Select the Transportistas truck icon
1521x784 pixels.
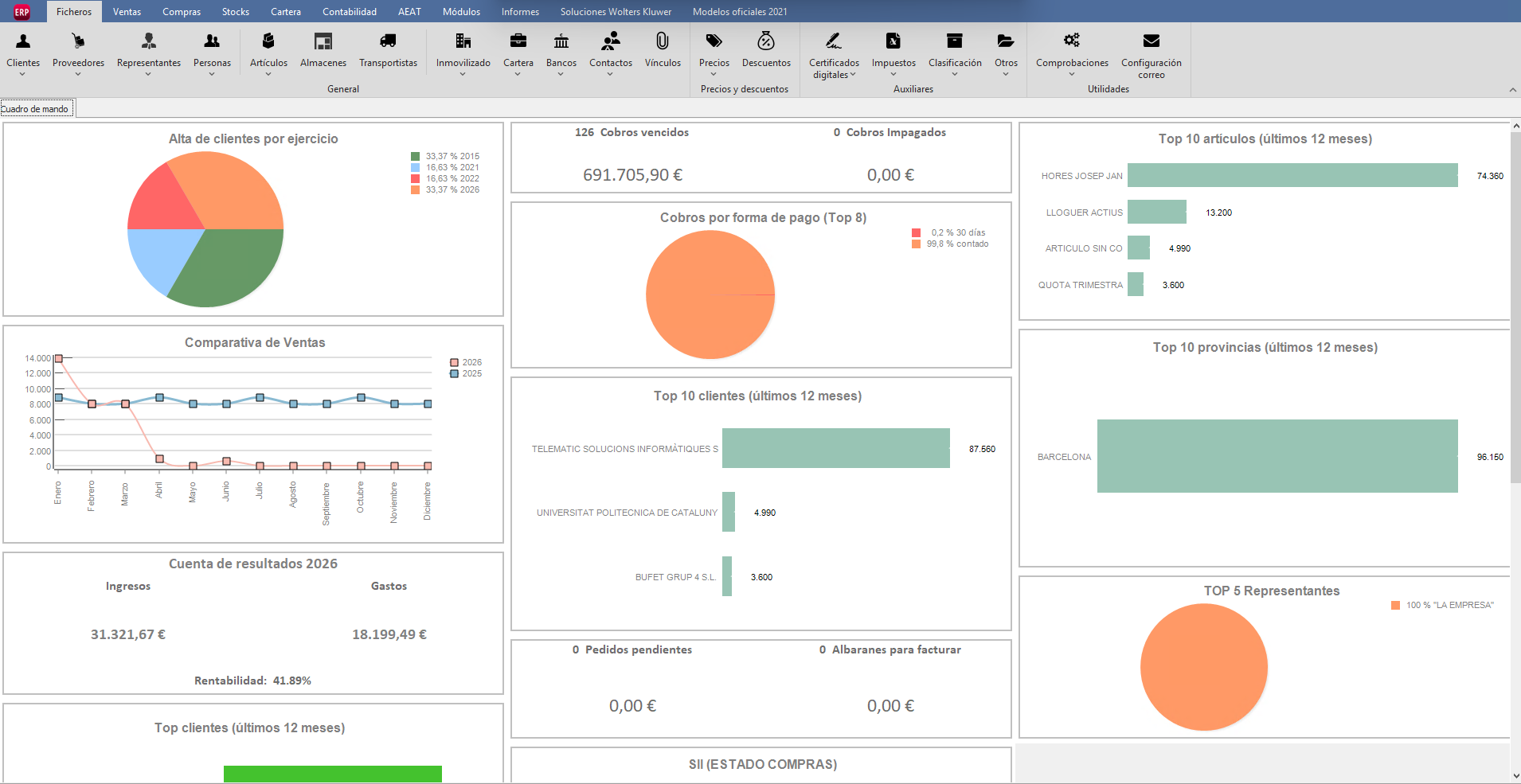click(x=388, y=41)
